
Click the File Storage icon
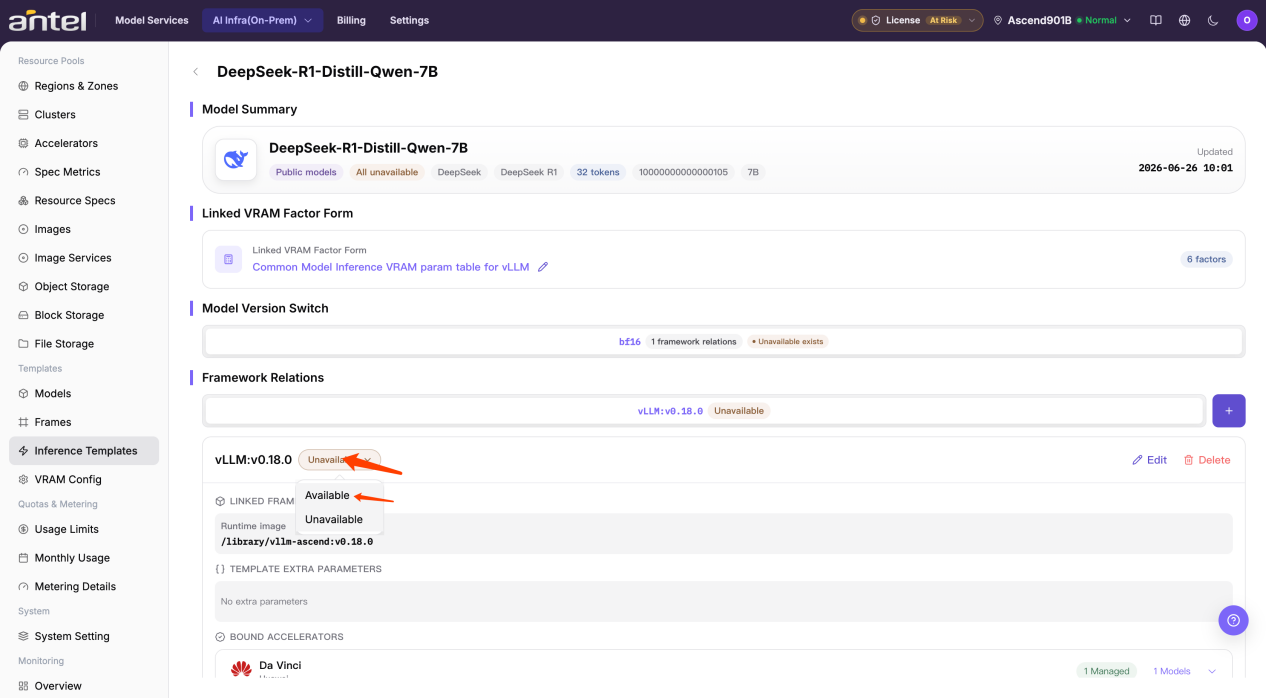[24, 344]
